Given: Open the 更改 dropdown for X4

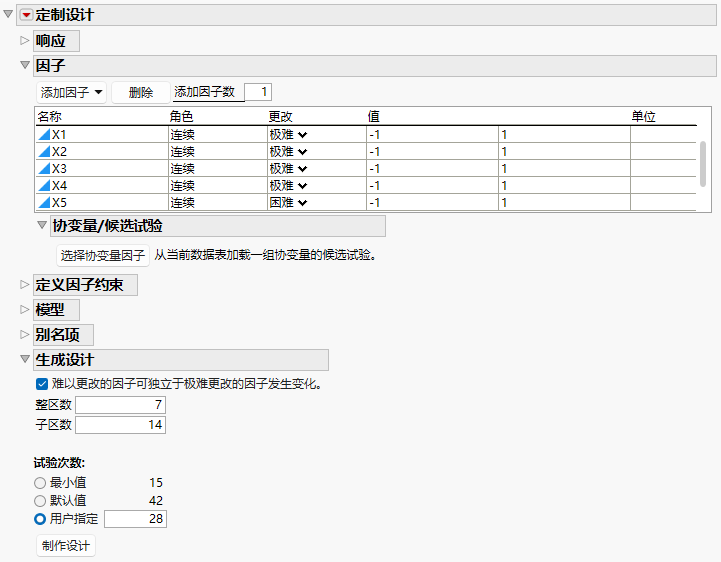Looking at the screenshot, I should [x=302, y=186].
